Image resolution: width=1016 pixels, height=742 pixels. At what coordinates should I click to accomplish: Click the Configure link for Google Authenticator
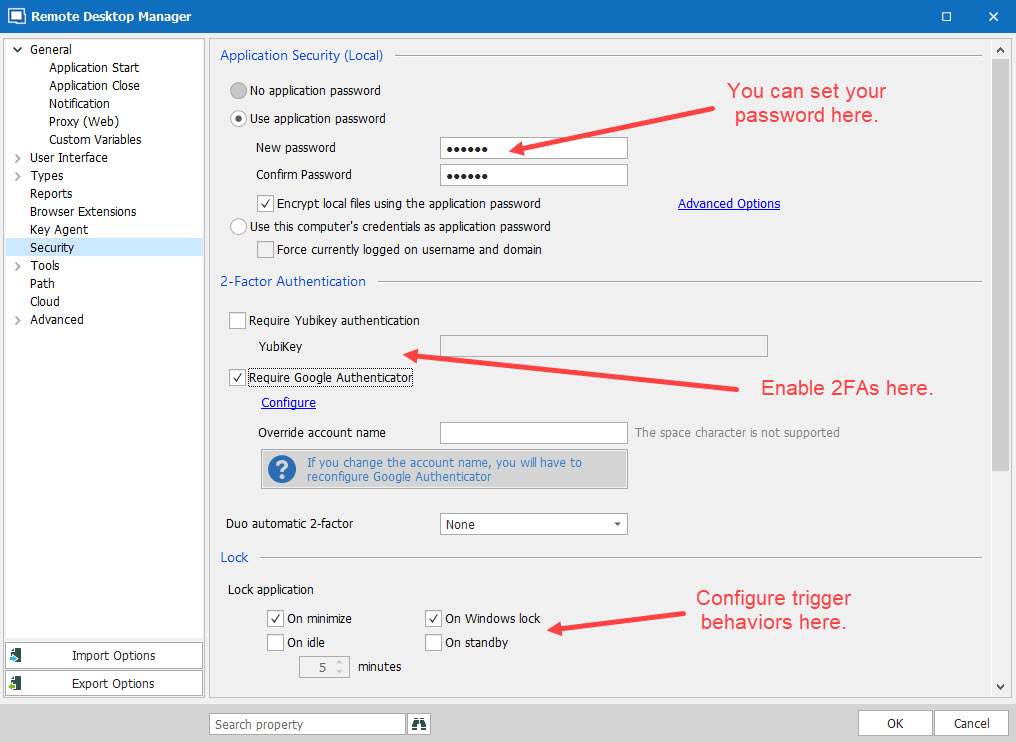pos(288,403)
